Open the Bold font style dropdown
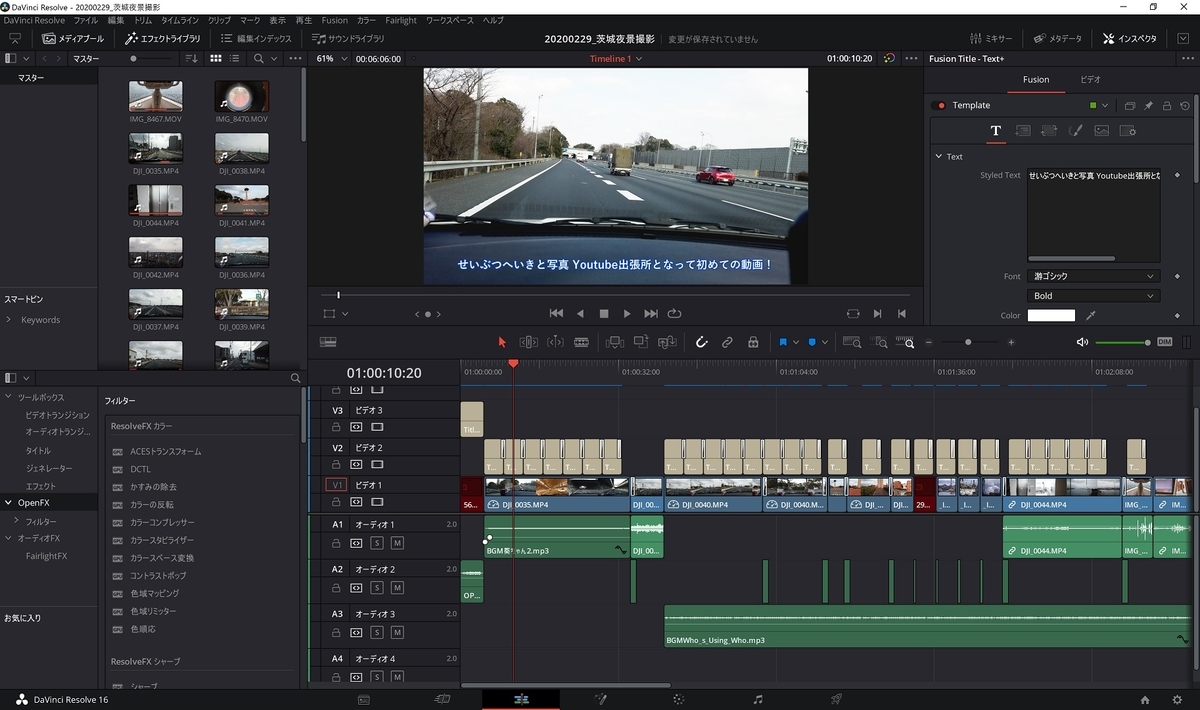The width and height of the screenshot is (1200, 710). click(1092, 296)
